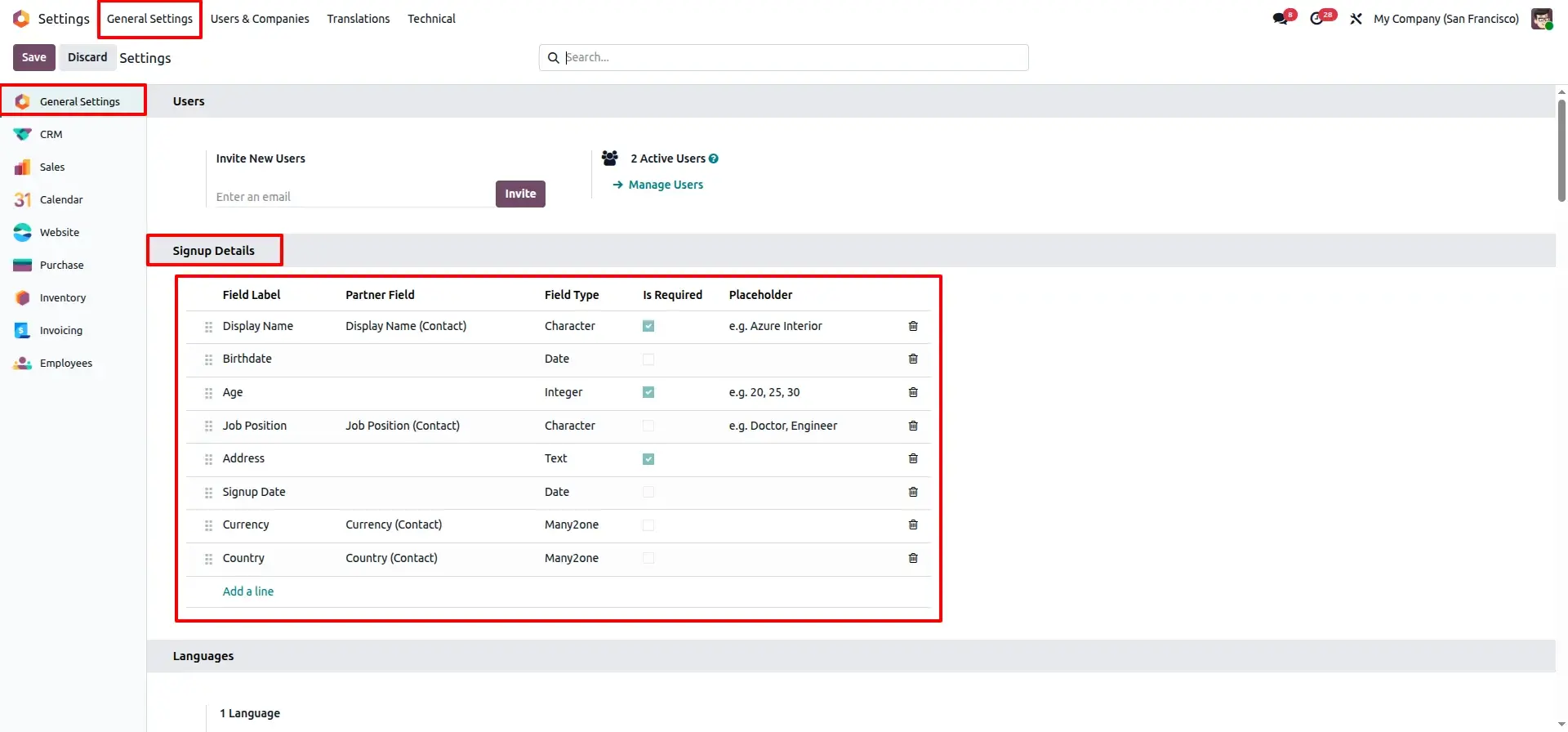Click the drag handle for Address

pyautogui.click(x=208, y=459)
